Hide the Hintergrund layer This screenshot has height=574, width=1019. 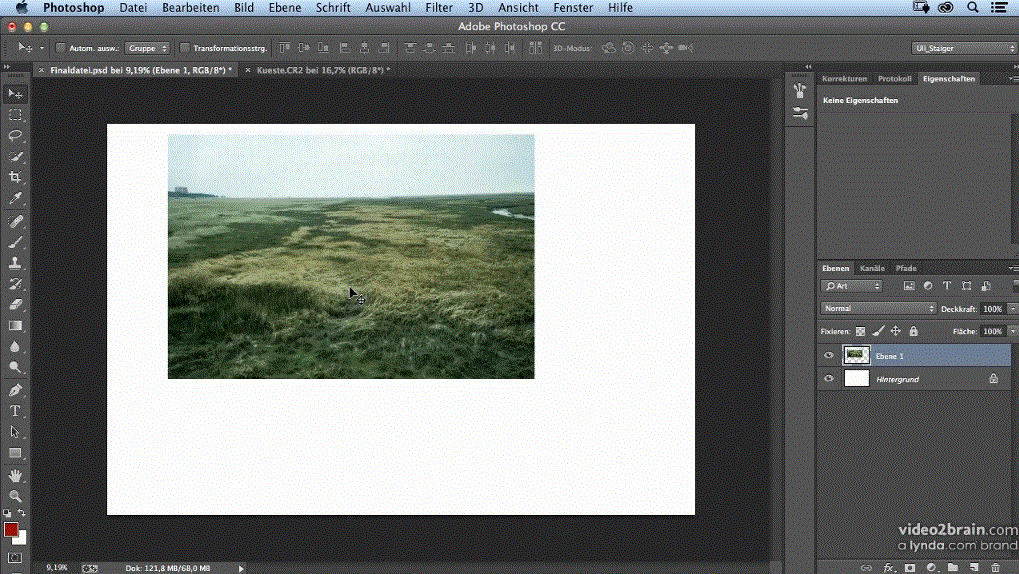click(829, 378)
